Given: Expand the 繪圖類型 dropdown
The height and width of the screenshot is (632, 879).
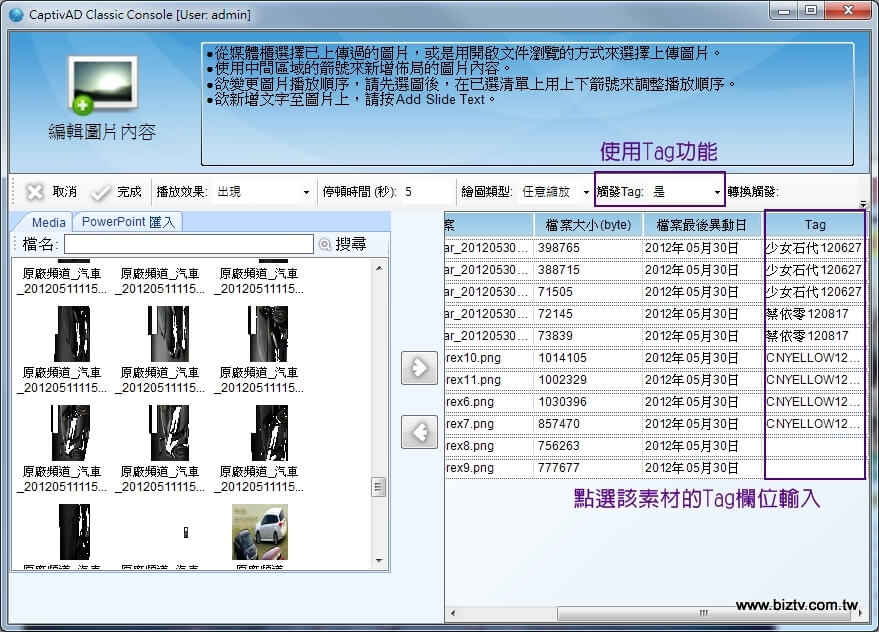Looking at the screenshot, I should pos(585,192).
